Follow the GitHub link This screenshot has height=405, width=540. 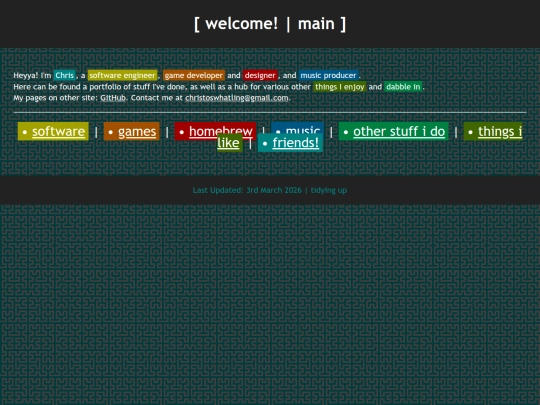coord(113,98)
